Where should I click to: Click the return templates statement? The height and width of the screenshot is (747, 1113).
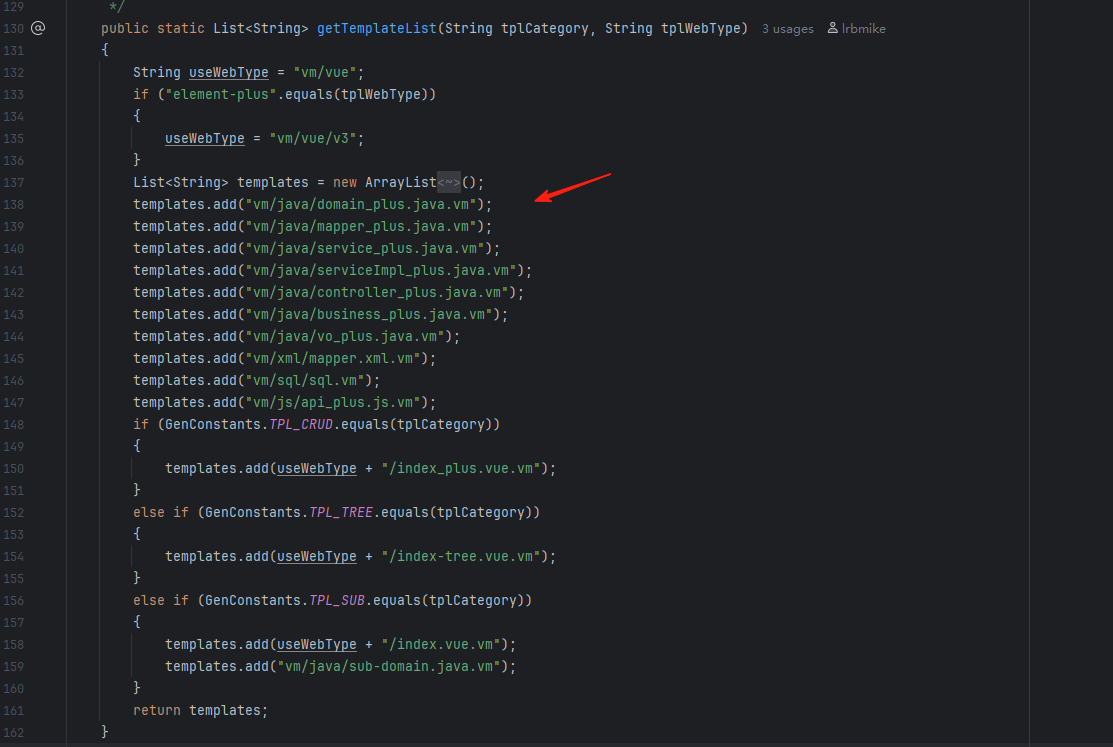[200, 710]
